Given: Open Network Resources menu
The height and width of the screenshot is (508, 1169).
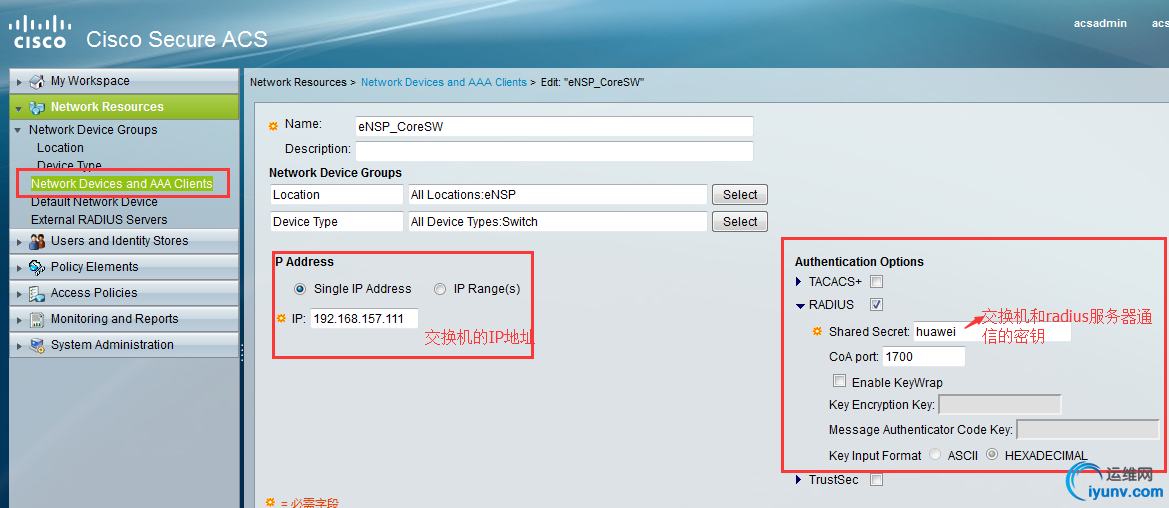Looking at the screenshot, I should click(124, 107).
